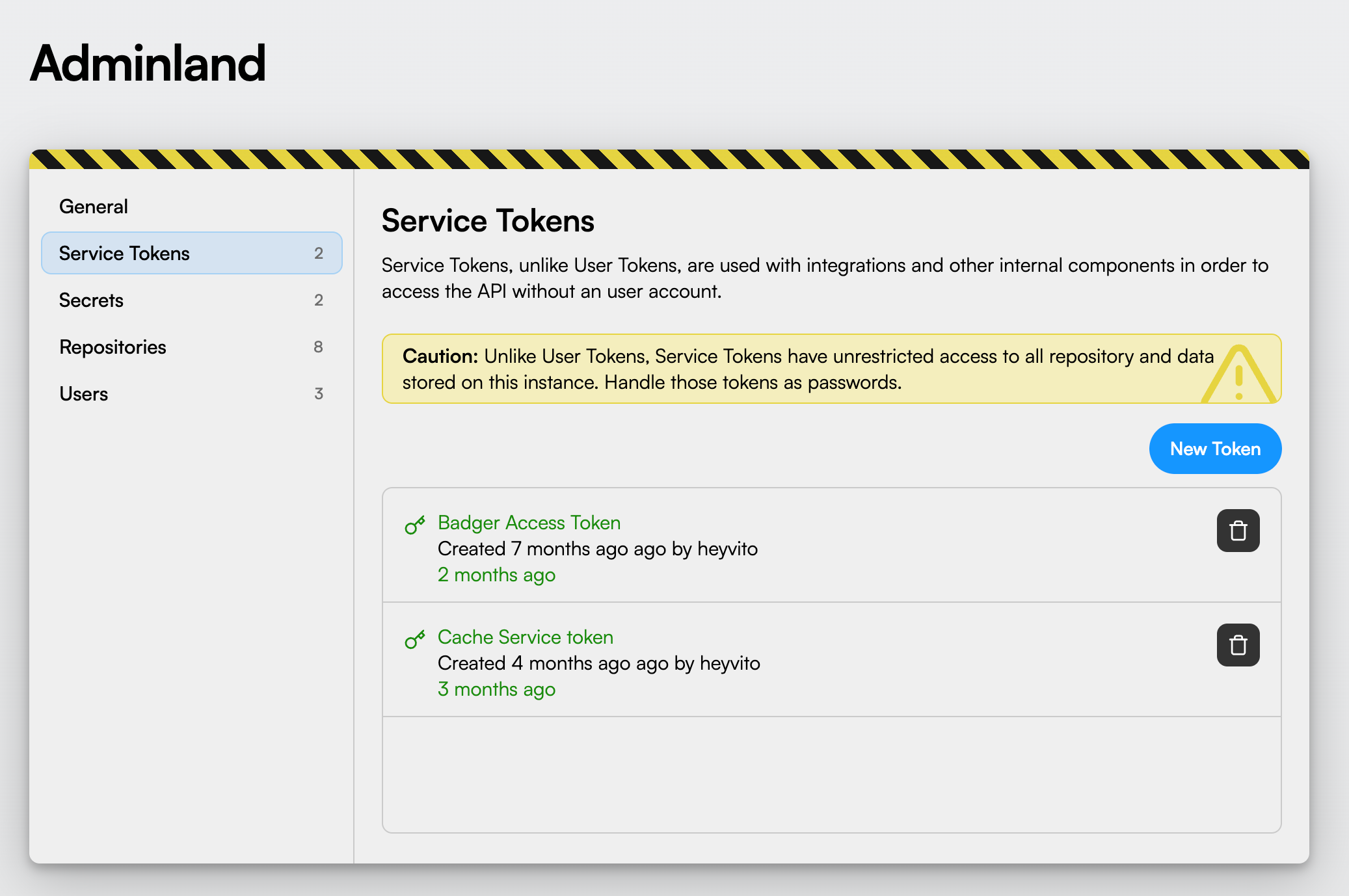
Task: Click the Service Tokens main page heading
Action: click(x=488, y=220)
